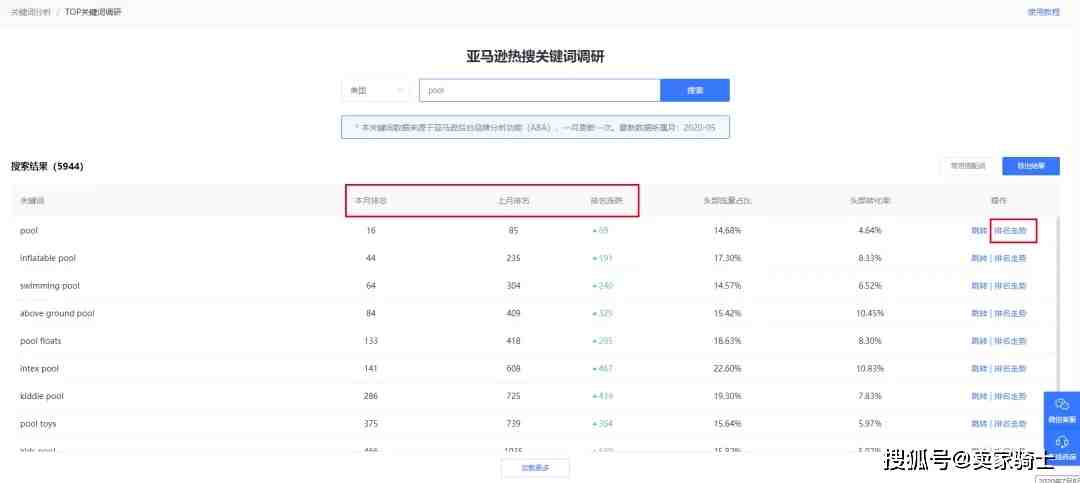Select the keyword cell 'swimming pool'
The width and height of the screenshot is (1080, 483).
(50, 286)
